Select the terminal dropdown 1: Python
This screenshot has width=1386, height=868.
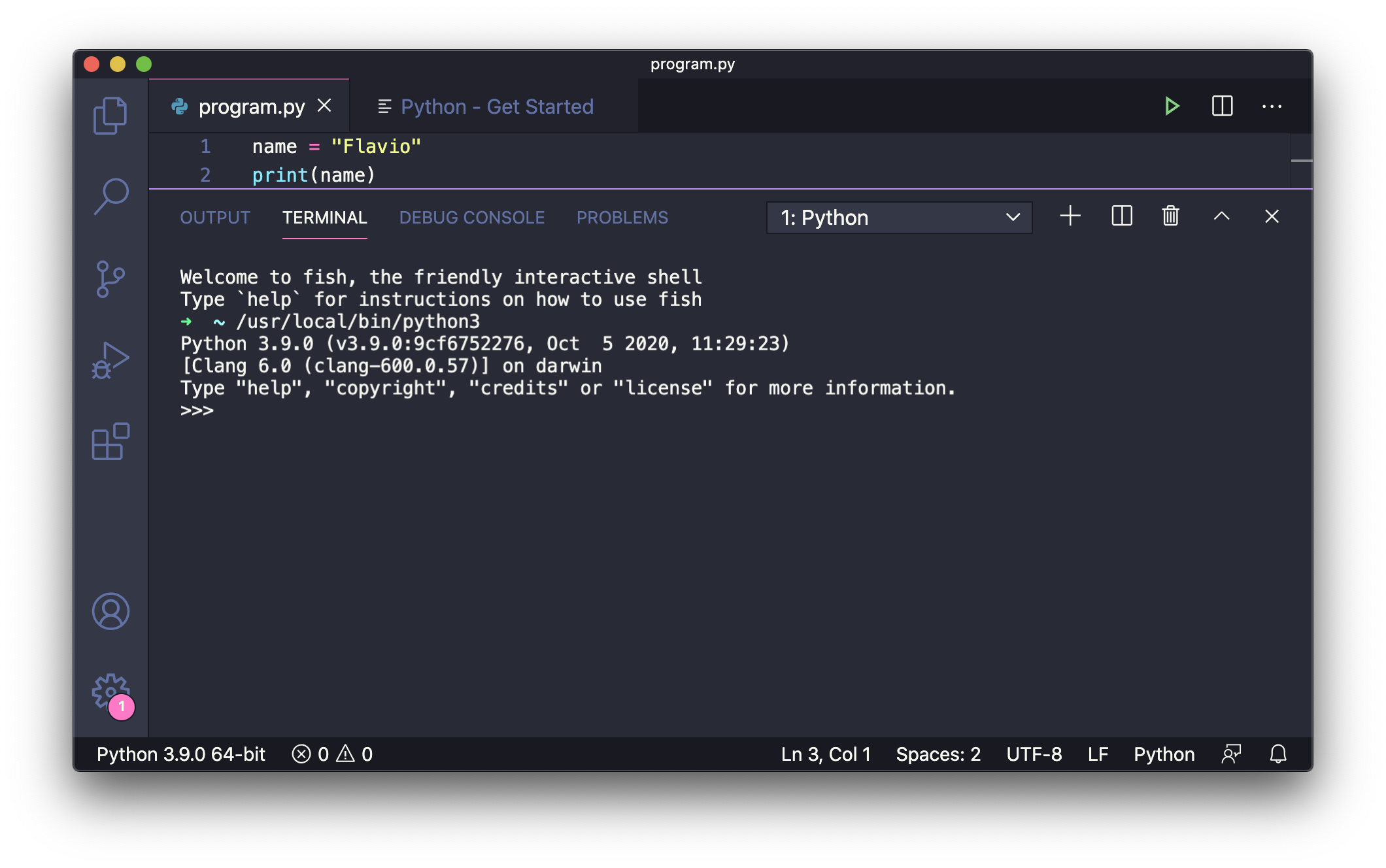tap(899, 217)
